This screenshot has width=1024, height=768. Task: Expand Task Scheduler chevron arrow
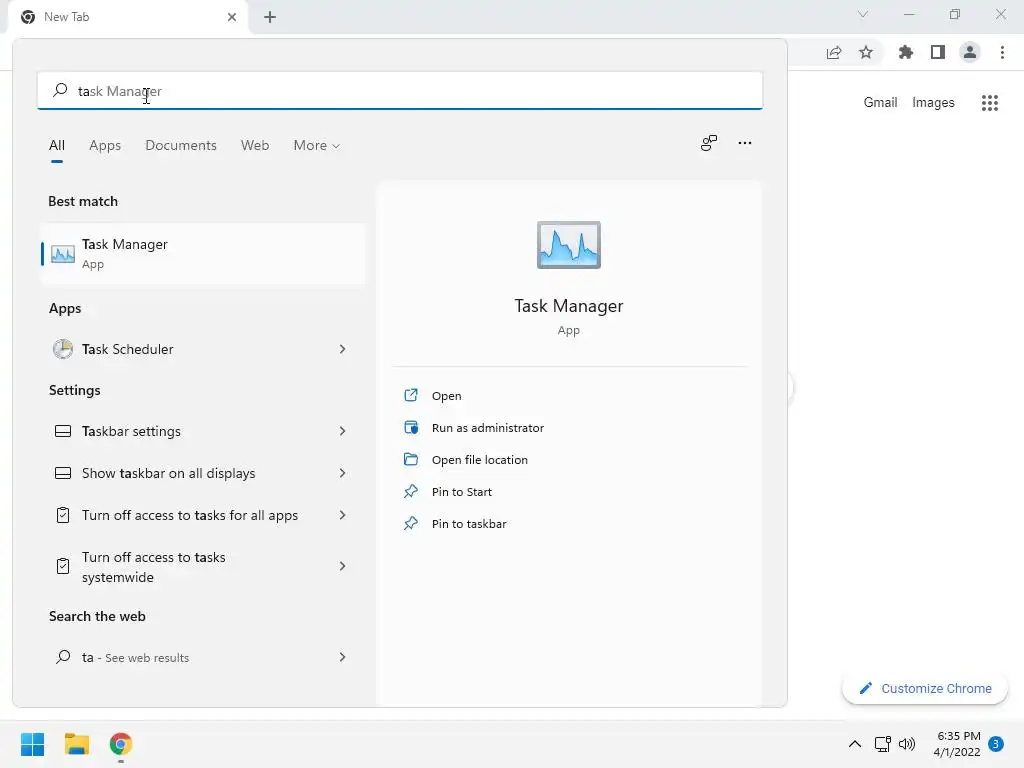342,349
